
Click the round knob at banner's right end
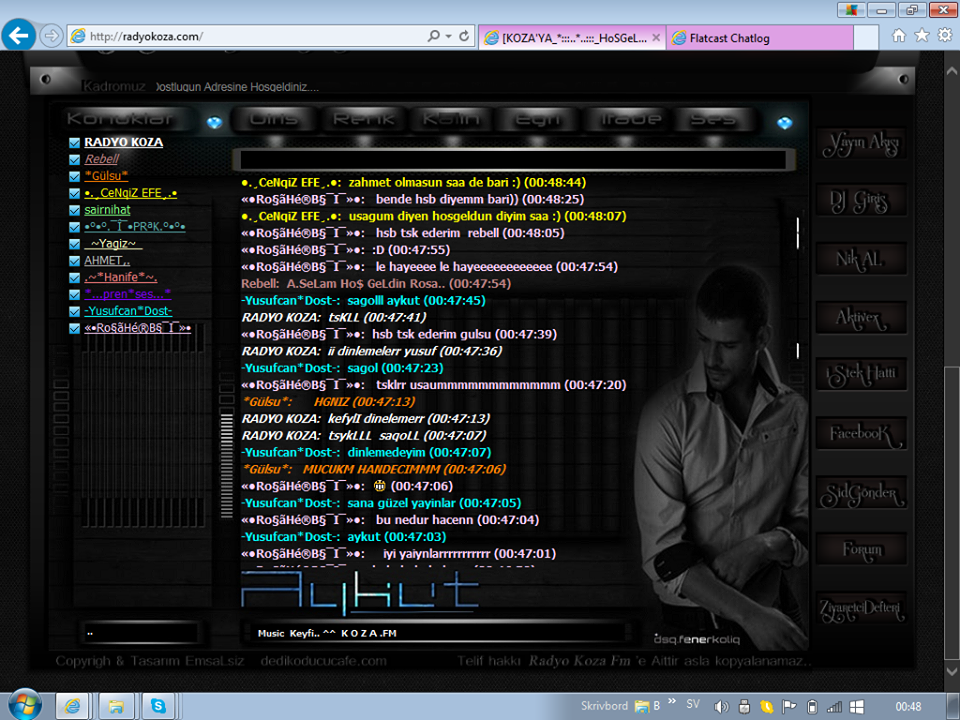pyautogui.click(x=903, y=79)
